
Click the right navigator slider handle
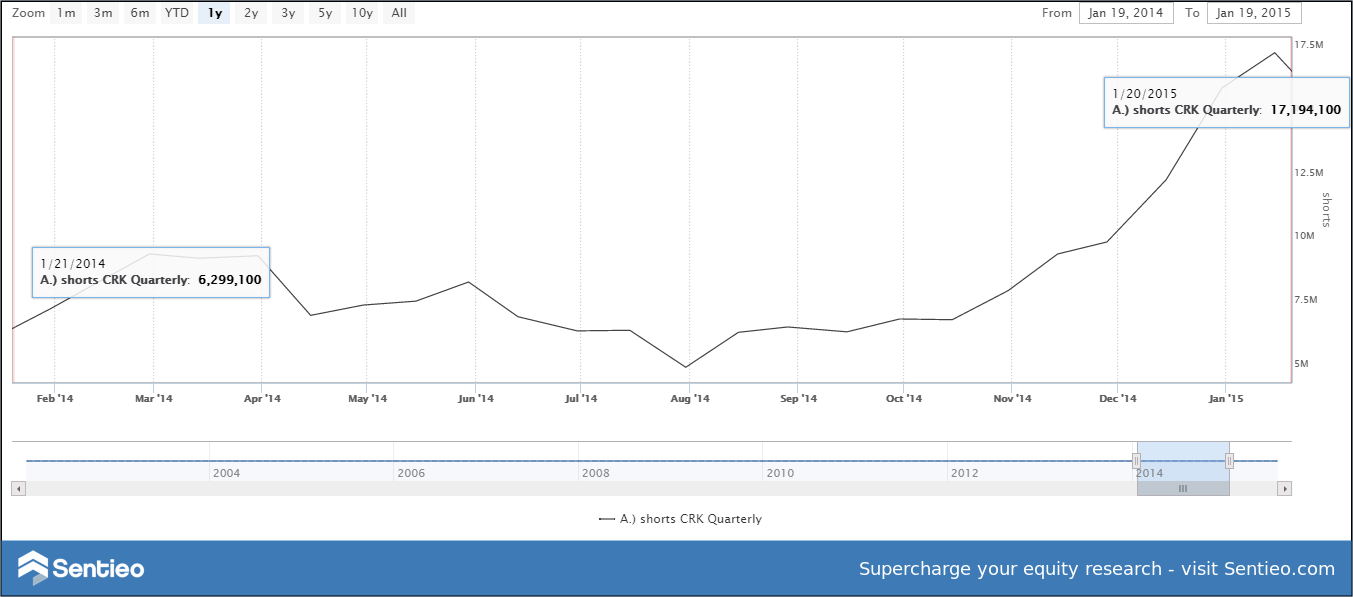(x=1229, y=461)
